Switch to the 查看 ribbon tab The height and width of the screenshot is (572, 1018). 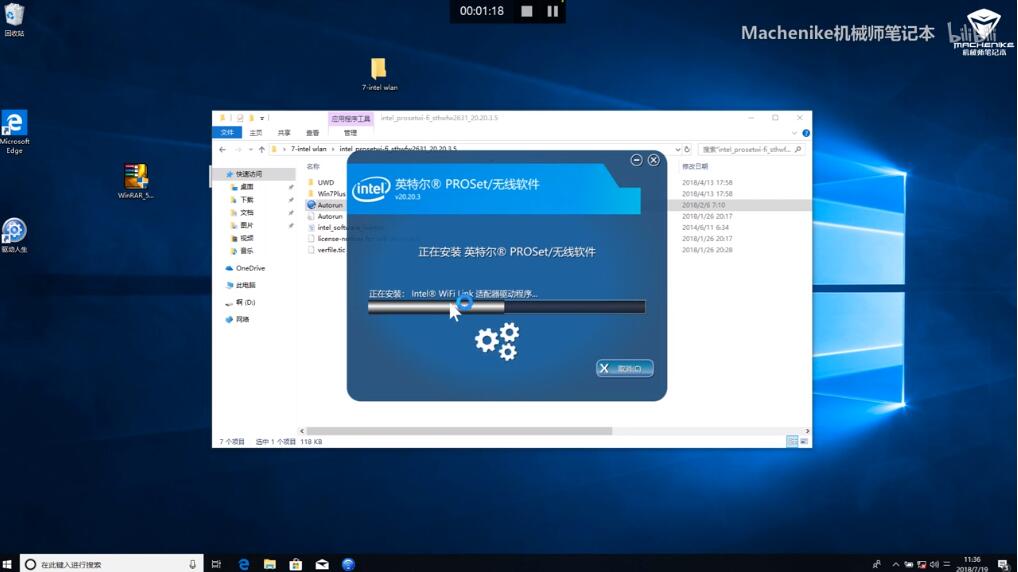tap(313, 132)
